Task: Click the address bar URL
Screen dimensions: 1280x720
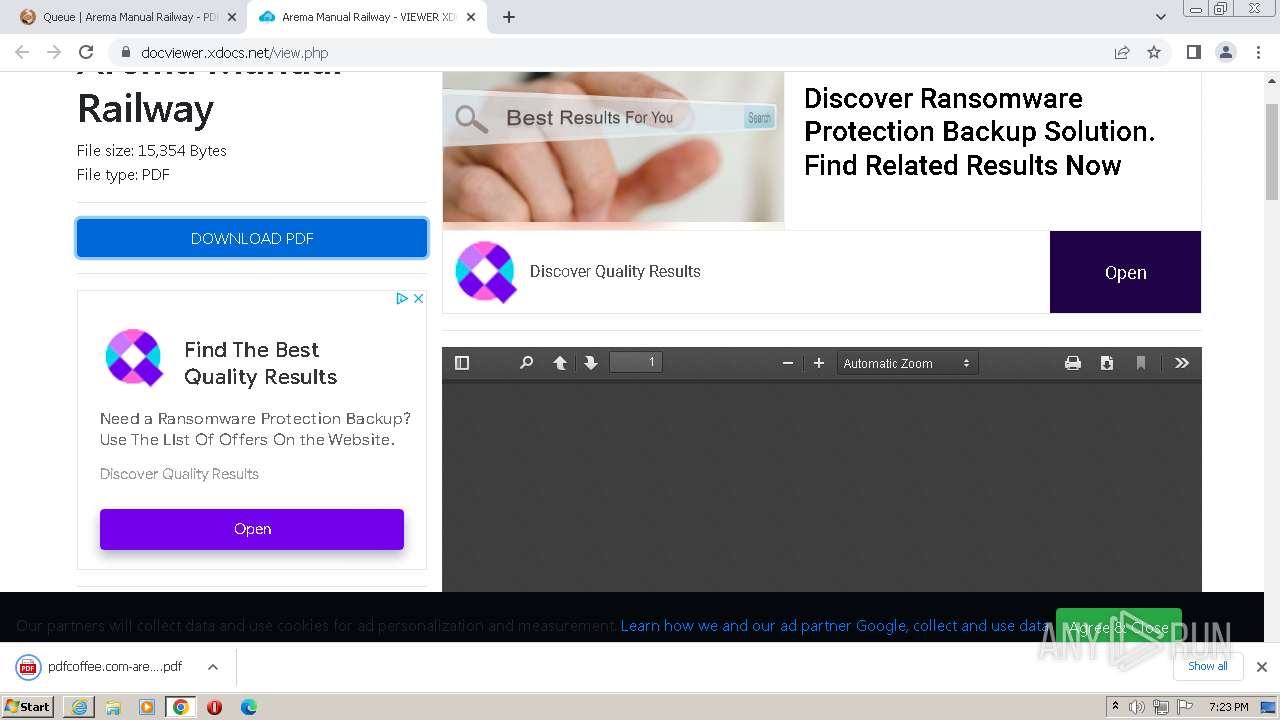Action: (235, 53)
